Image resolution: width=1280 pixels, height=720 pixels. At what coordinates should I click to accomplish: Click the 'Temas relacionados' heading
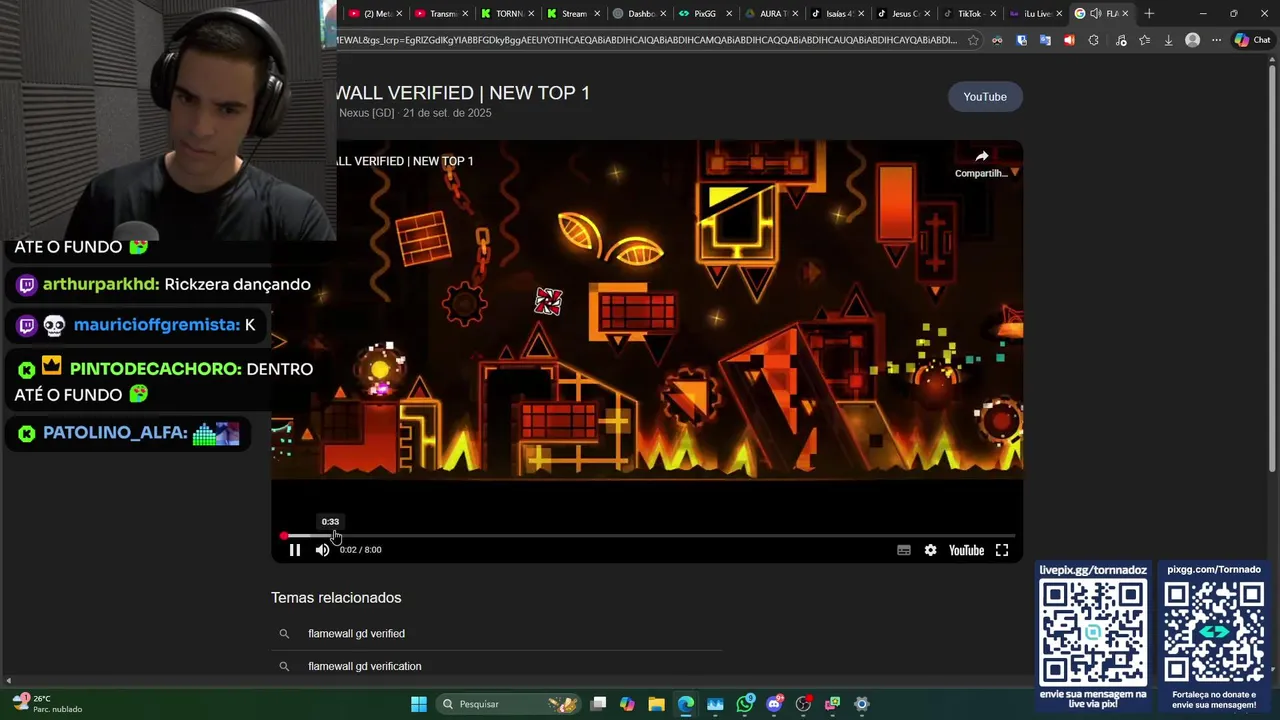click(x=336, y=598)
